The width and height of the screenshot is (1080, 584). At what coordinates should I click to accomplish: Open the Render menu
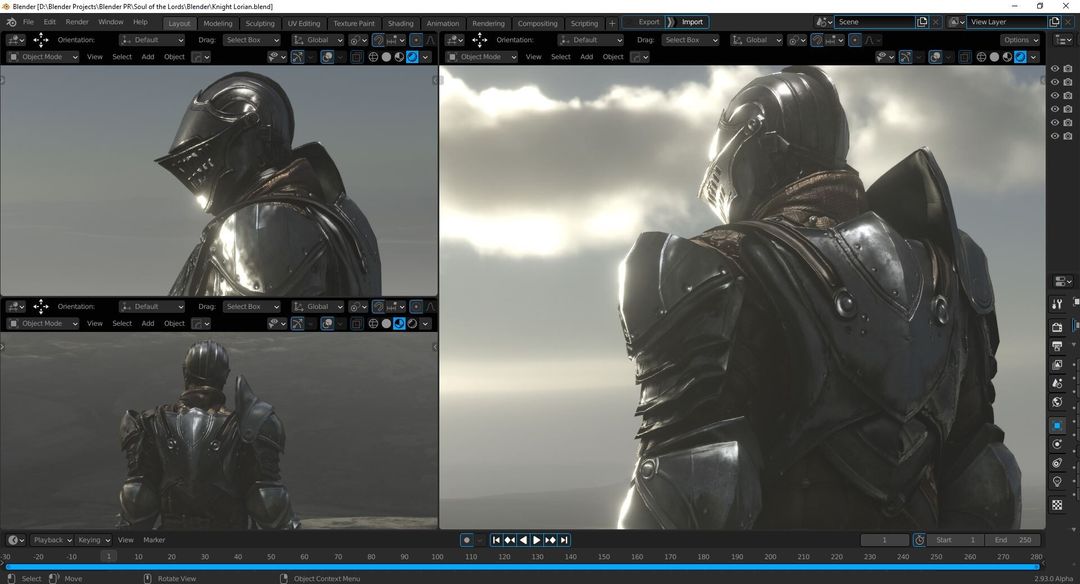click(x=77, y=22)
